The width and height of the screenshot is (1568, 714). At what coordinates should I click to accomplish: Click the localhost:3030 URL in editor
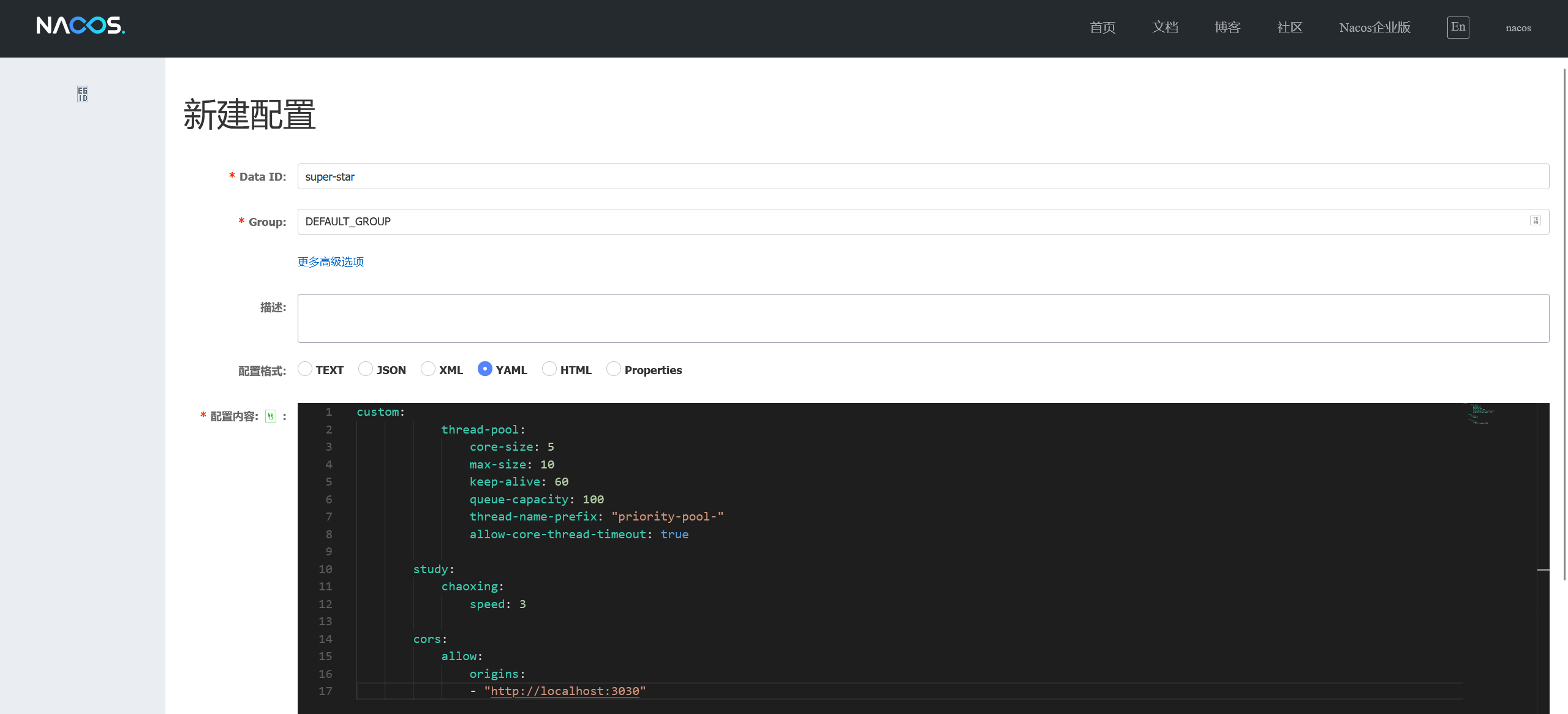[x=565, y=691]
